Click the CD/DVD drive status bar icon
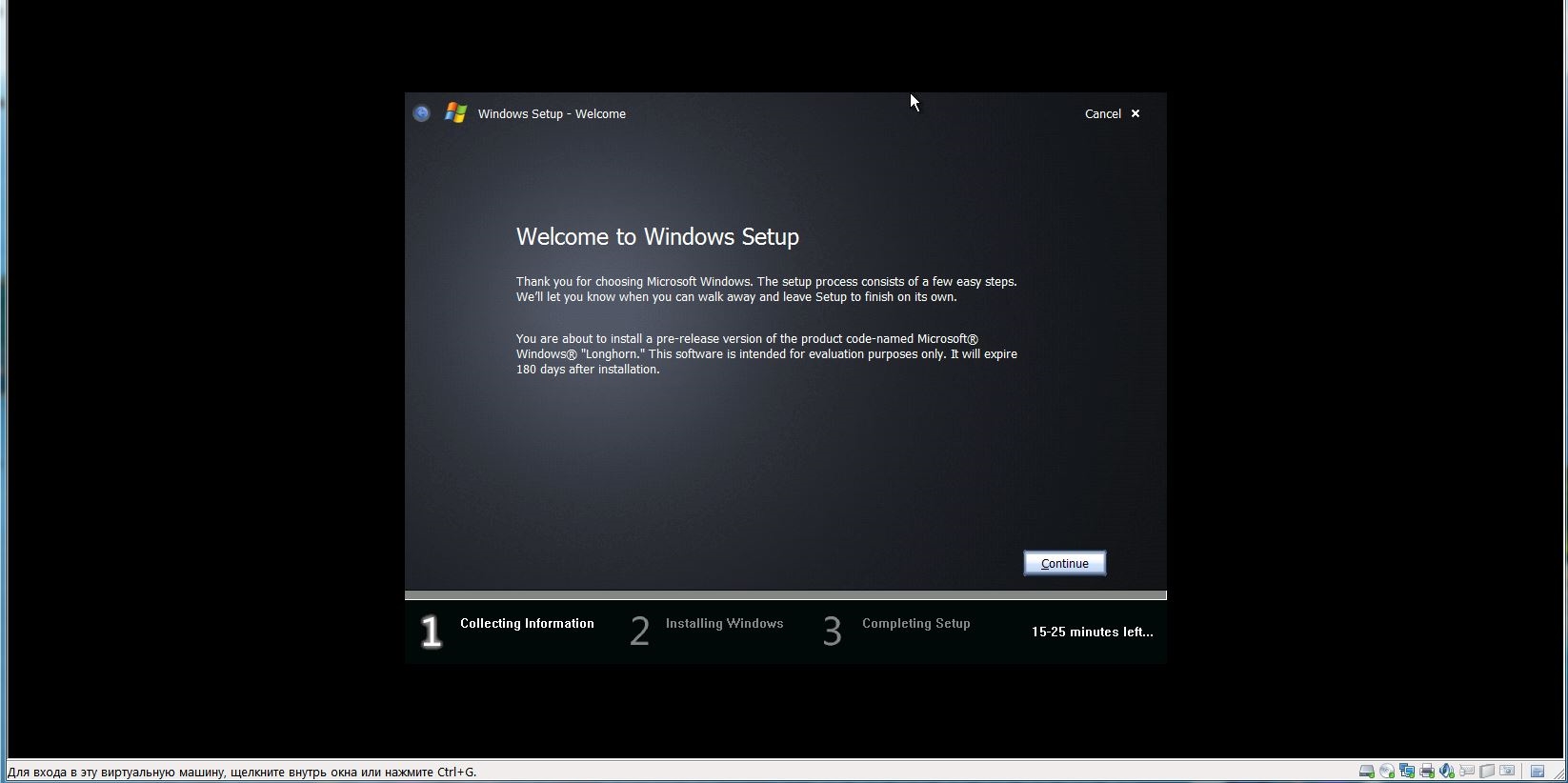Screen dimensions: 1568x783 pos(1387,772)
